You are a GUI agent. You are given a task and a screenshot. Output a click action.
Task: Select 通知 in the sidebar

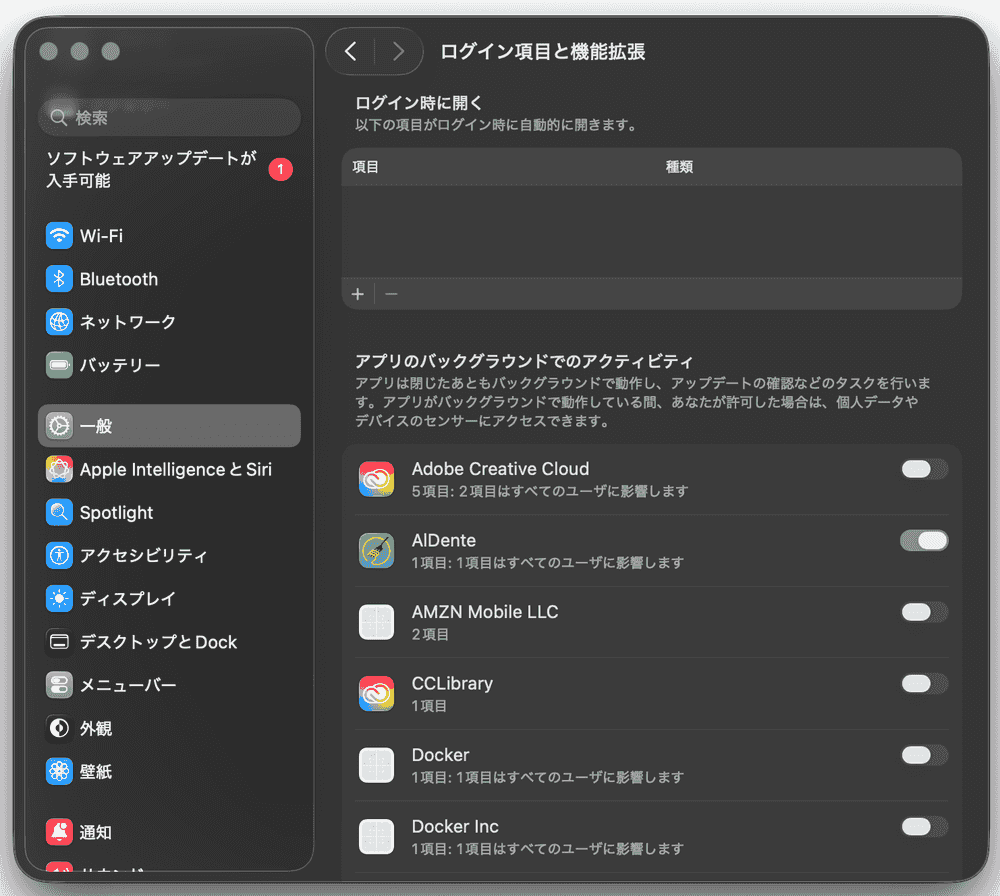[x=169, y=832]
